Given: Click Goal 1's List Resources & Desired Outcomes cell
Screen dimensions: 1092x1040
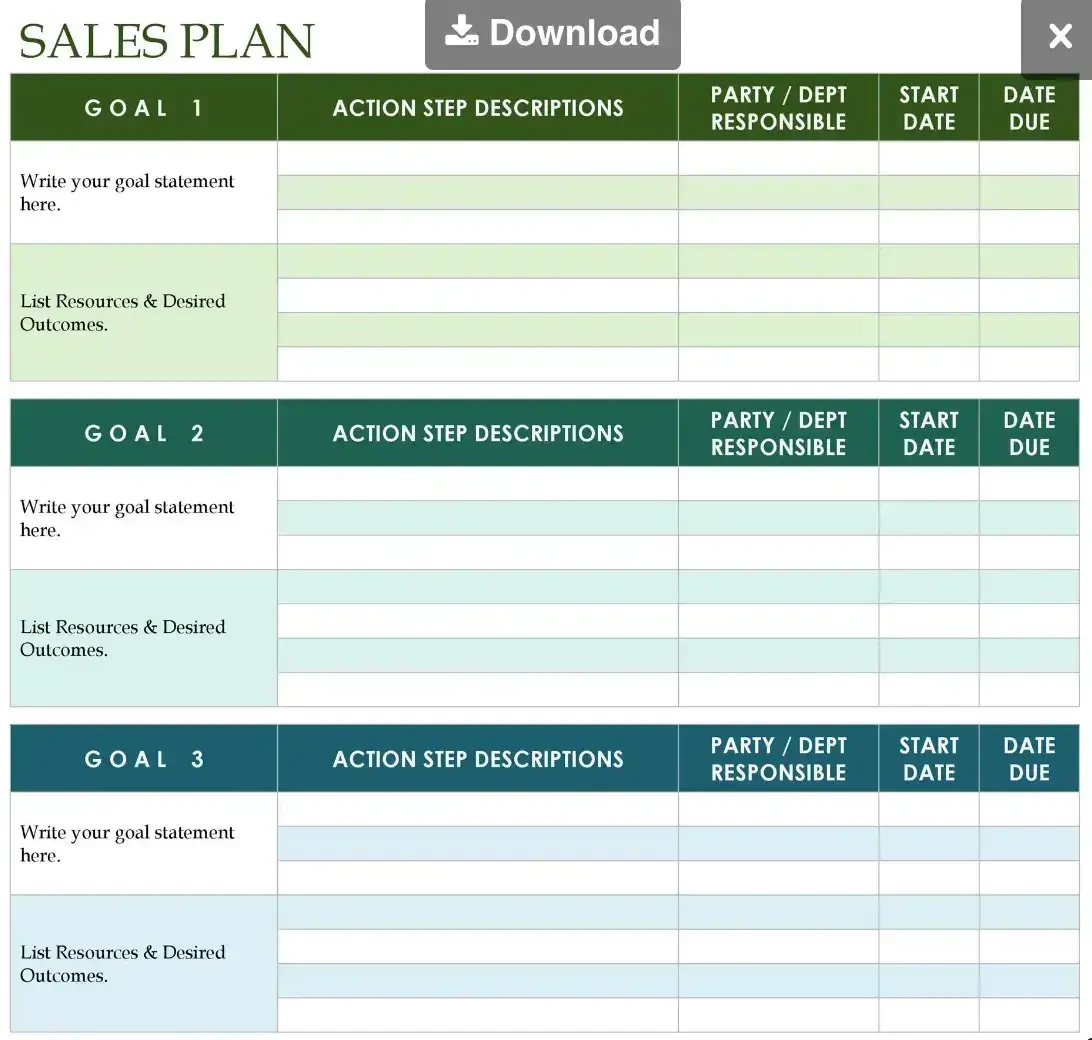Looking at the screenshot, I should point(144,312).
